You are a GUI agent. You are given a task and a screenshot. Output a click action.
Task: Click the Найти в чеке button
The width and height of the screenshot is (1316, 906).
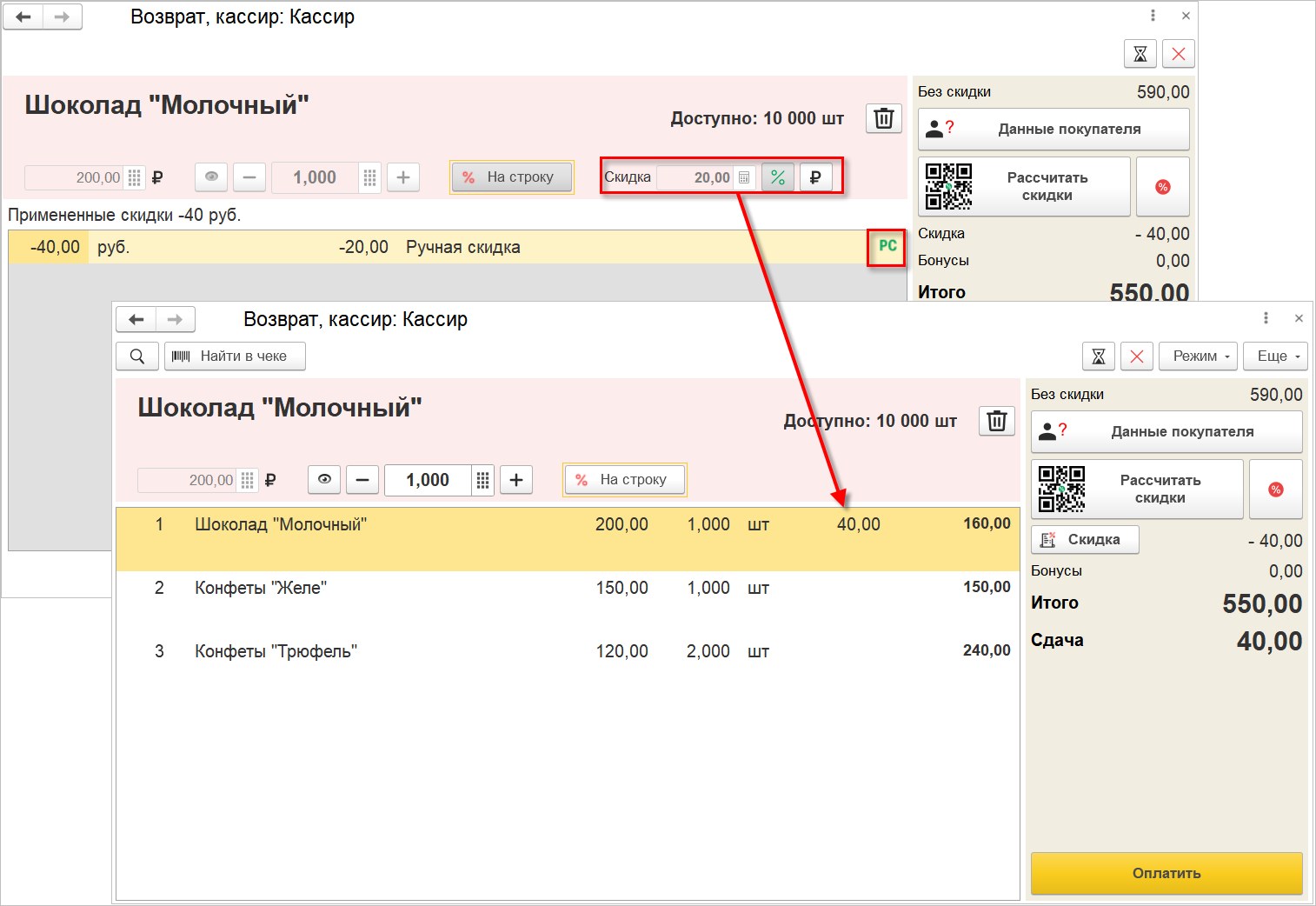coord(235,356)
